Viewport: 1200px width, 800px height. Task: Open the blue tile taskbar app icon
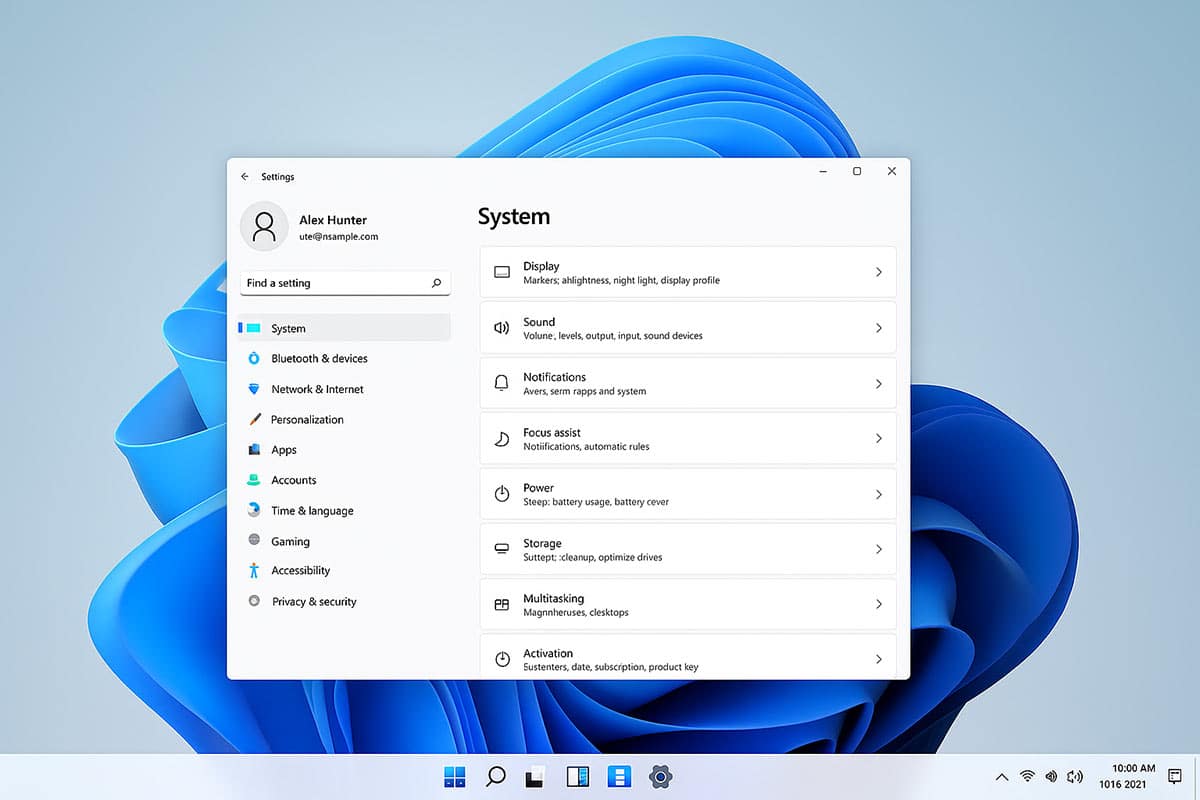click(619, 777)
